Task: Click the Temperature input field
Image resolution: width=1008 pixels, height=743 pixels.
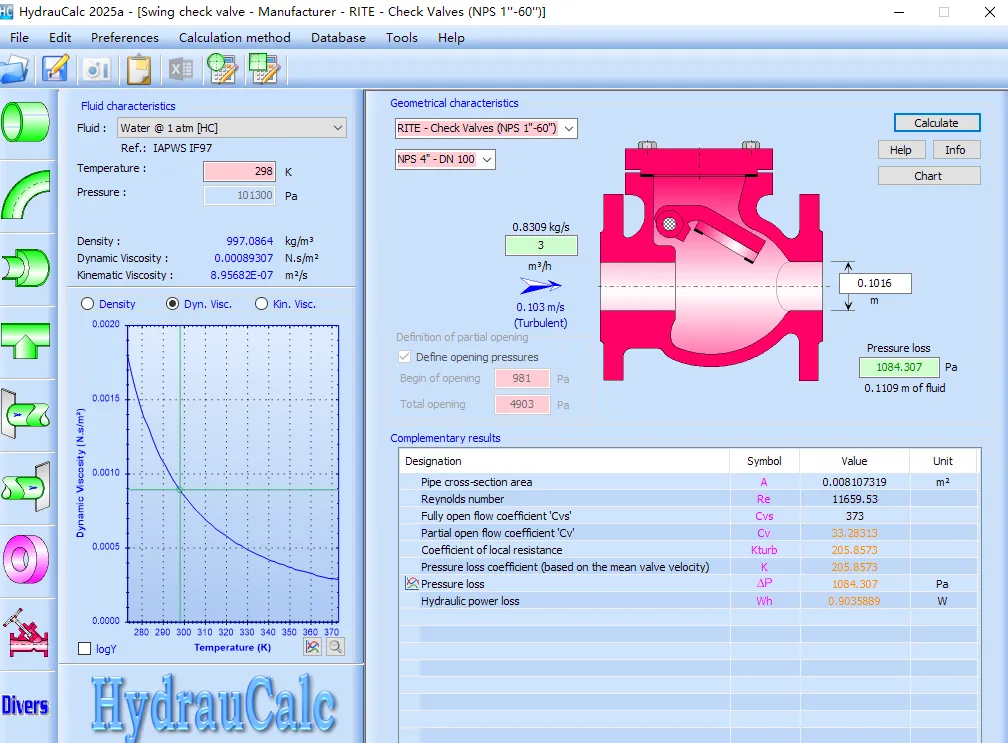Action: [x=240, y=171]
